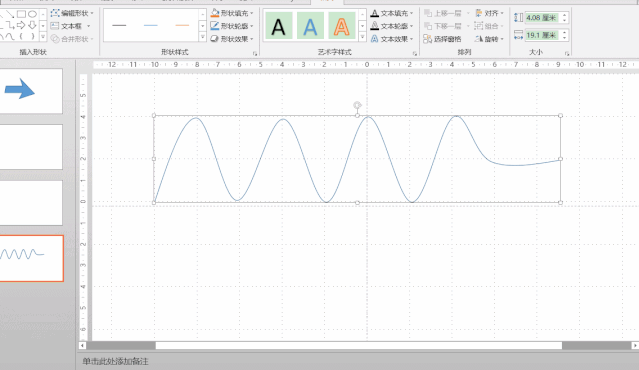
Task: Increase the shape width with stepper
Action: click(x=564, y=33)
